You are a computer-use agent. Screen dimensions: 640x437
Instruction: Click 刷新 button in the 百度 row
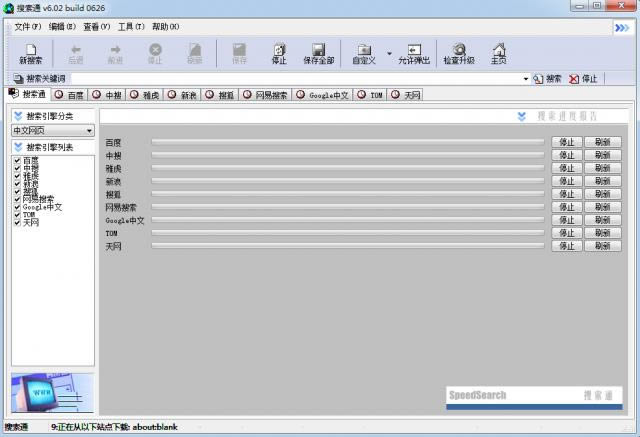[603, 142]
